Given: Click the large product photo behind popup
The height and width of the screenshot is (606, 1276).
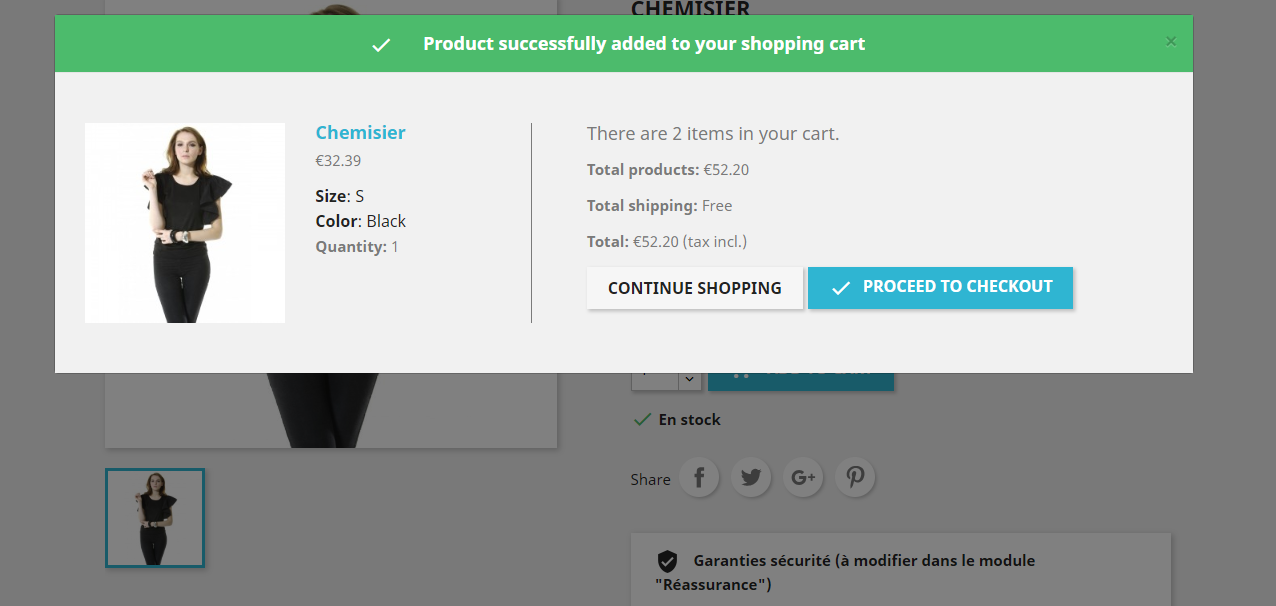Looking at the screenshot, I should coord(330,410).
